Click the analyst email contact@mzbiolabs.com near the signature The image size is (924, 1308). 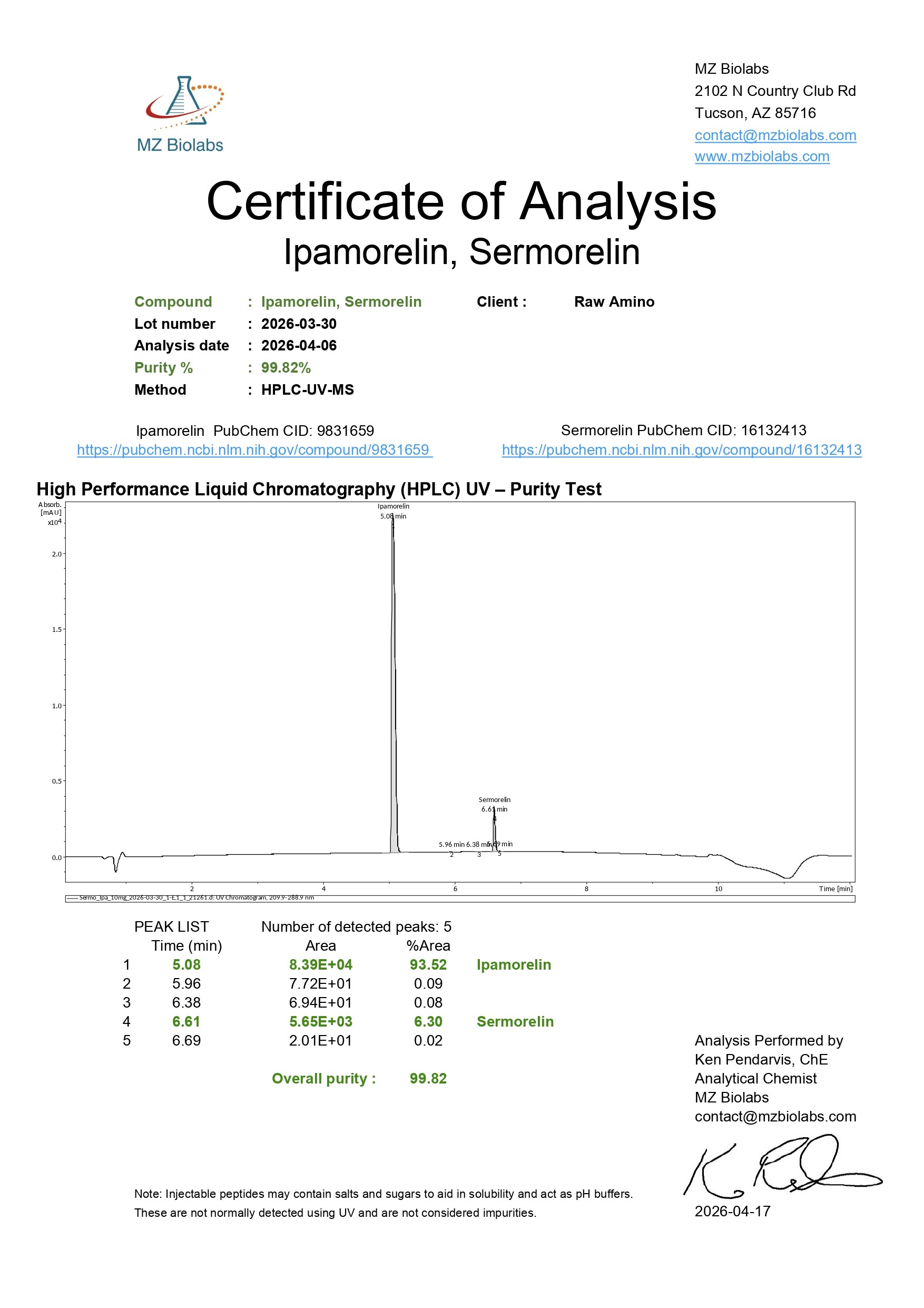[x=775, y=1117]
